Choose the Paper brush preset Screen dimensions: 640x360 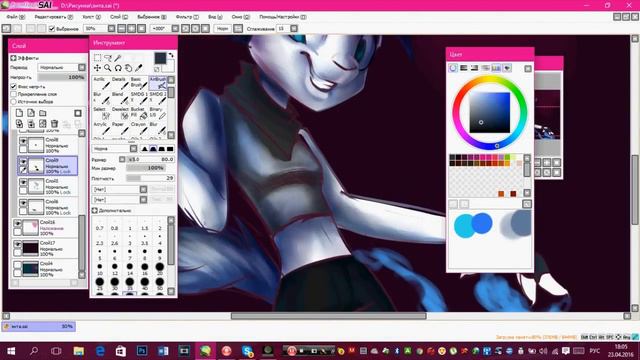pos(120,128)
